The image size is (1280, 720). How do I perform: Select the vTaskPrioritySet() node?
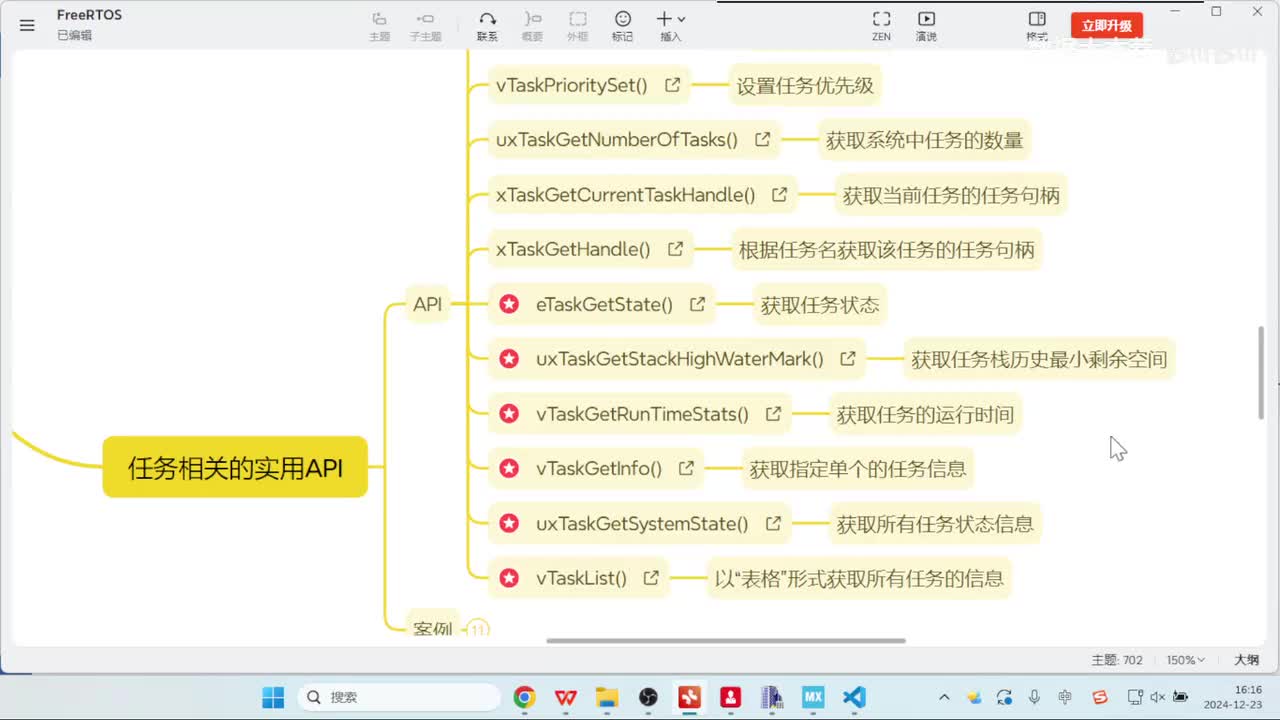click(x=589, y=85)
